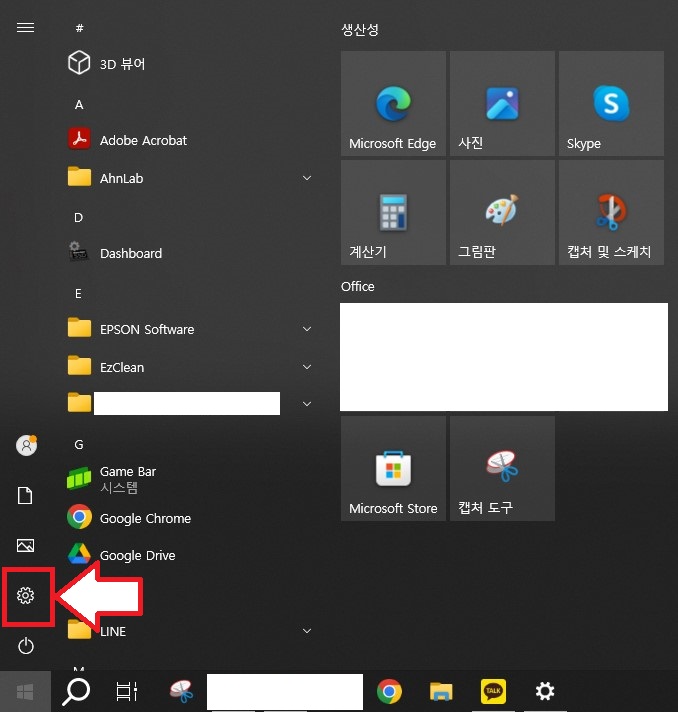Open the EzClean folder entry
The height and width of the screenshot is (712, 678).
190,367
